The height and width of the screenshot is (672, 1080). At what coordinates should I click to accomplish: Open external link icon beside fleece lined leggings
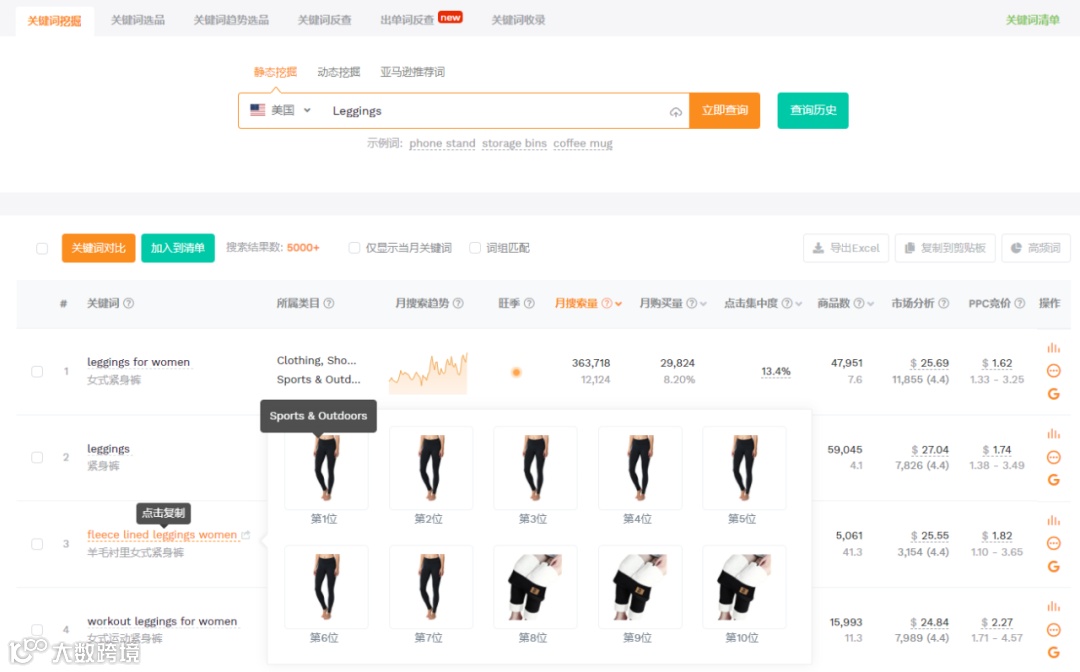[x=246, y=534]
